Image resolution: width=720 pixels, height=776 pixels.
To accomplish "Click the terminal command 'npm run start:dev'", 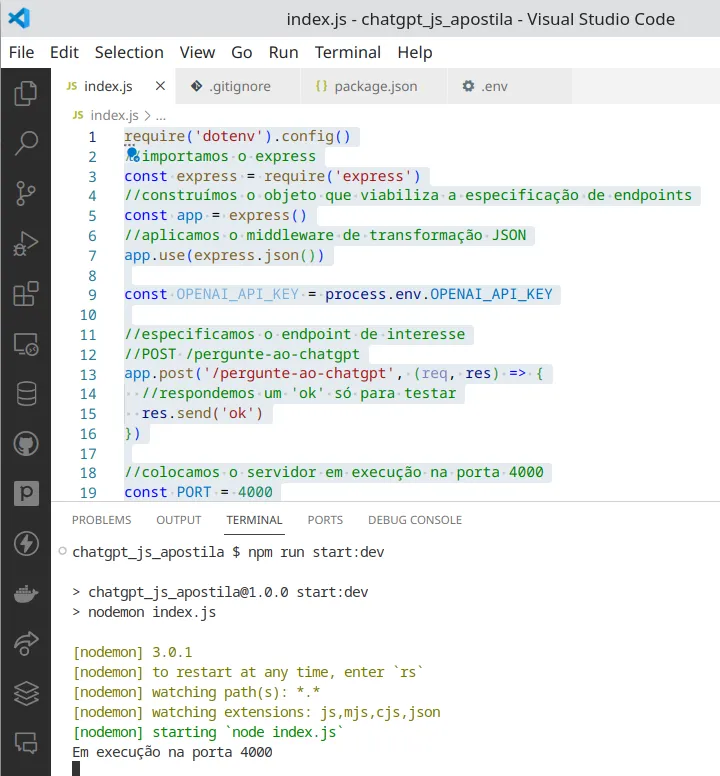I will click(x=316, y=552).
